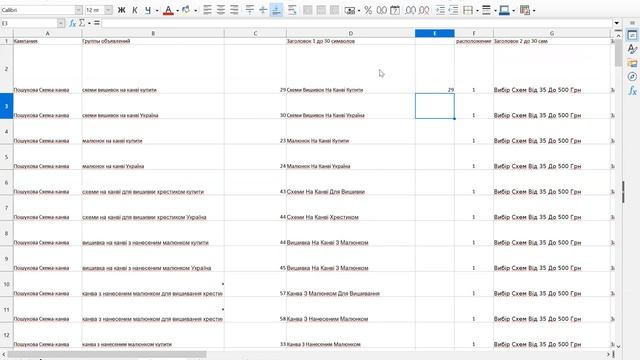This screenshot has width=640, height=360.
Task: Select row 6 header
Action: click(7, 182)
